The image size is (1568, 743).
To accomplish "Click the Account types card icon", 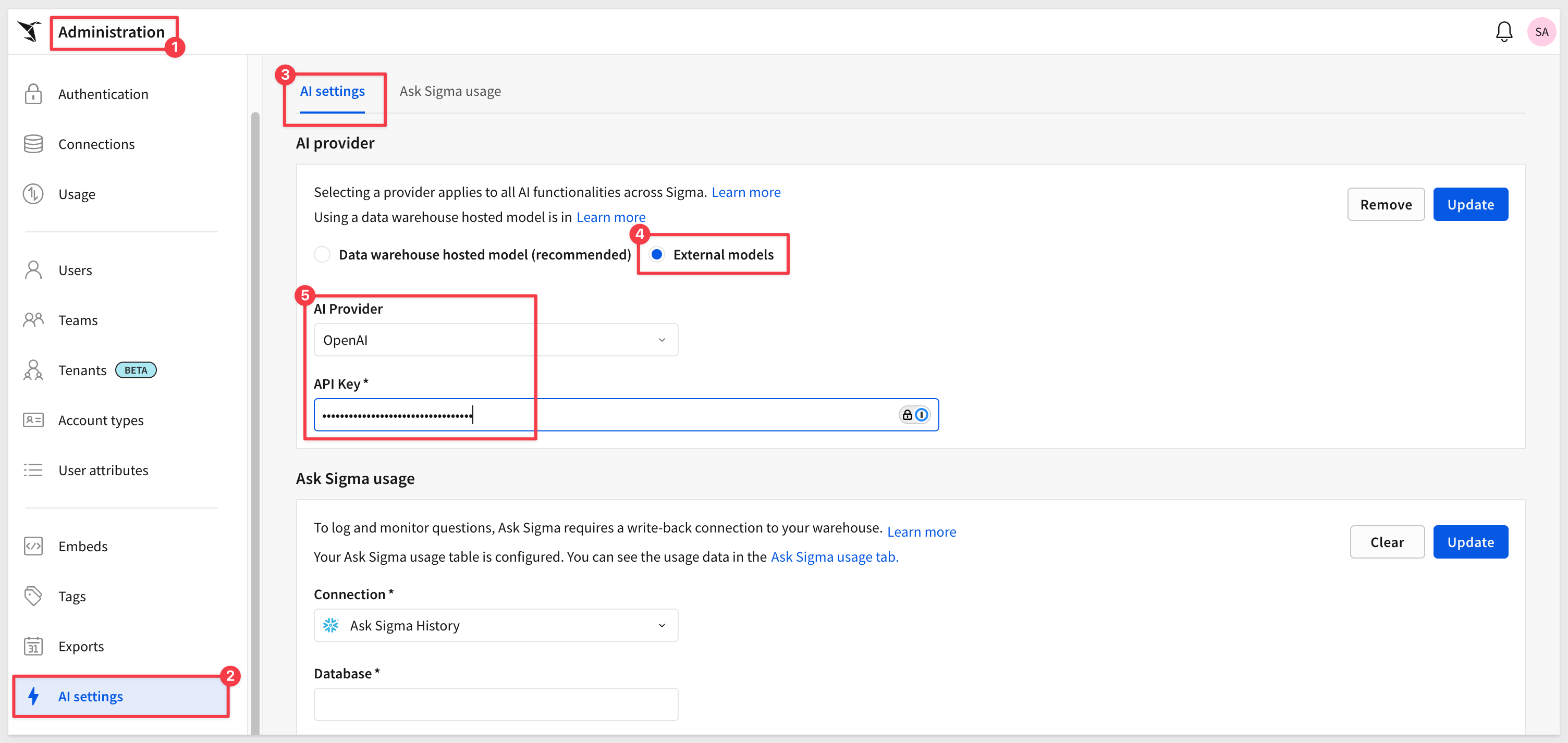I will [33, 420].
